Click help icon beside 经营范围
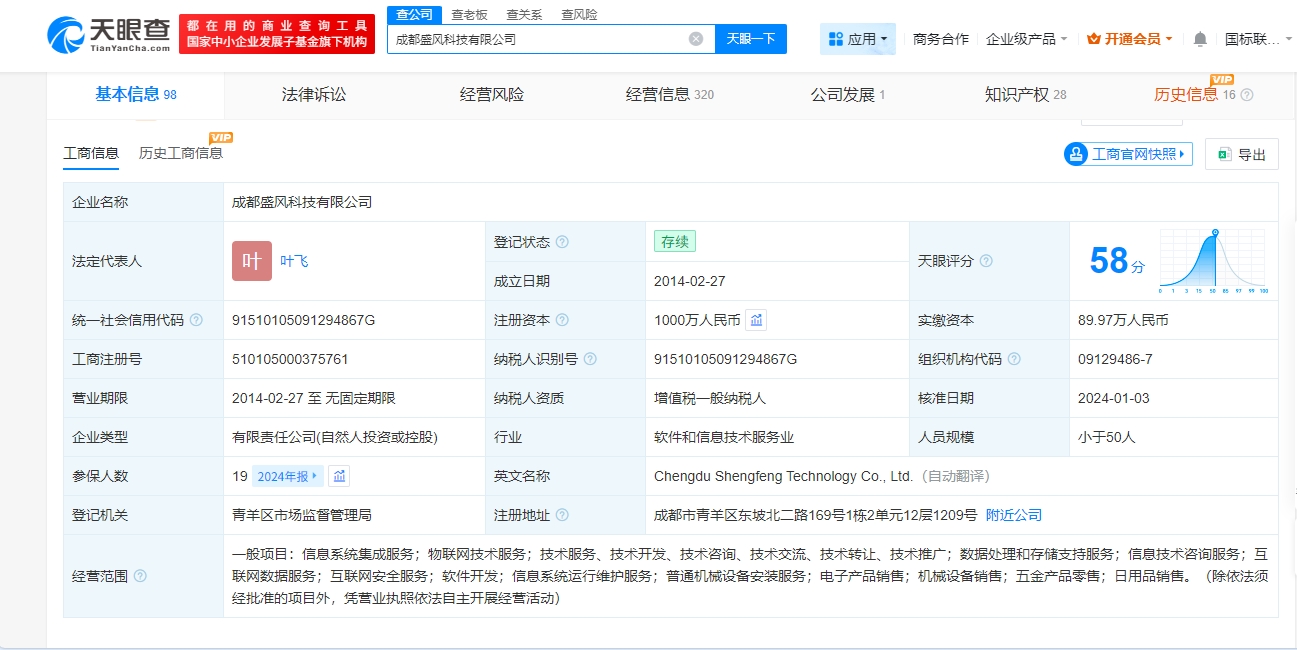1297x650 pixels. tap(140, 576)
